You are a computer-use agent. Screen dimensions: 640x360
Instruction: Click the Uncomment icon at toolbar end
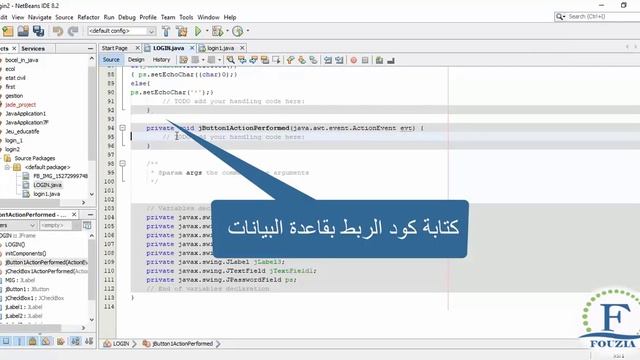click(391, 60)
